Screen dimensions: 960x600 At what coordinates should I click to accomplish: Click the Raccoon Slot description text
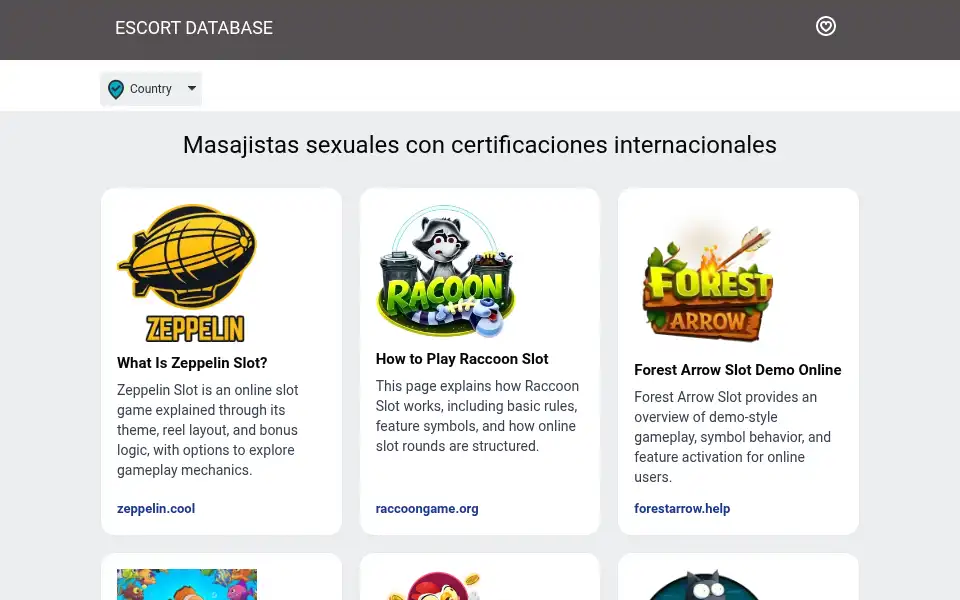point(478,416)
